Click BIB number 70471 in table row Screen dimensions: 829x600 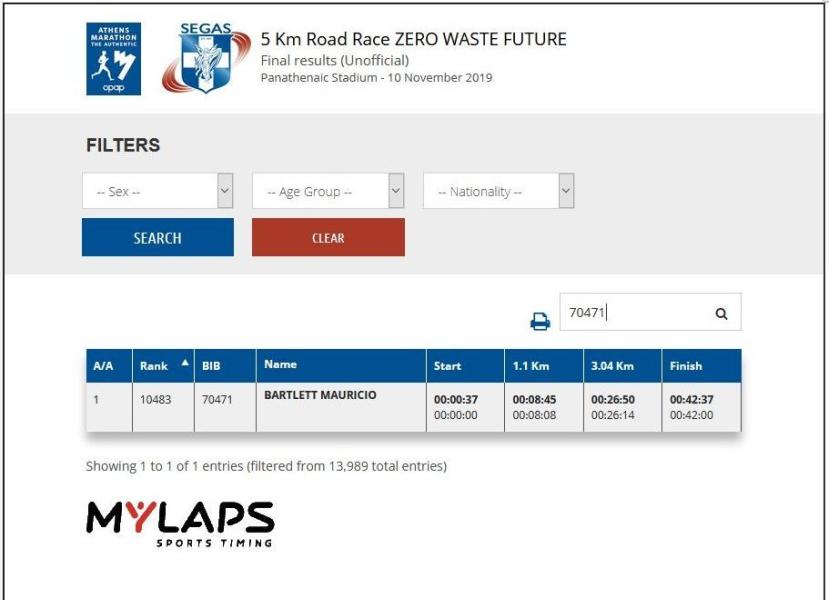pos(217,400)
